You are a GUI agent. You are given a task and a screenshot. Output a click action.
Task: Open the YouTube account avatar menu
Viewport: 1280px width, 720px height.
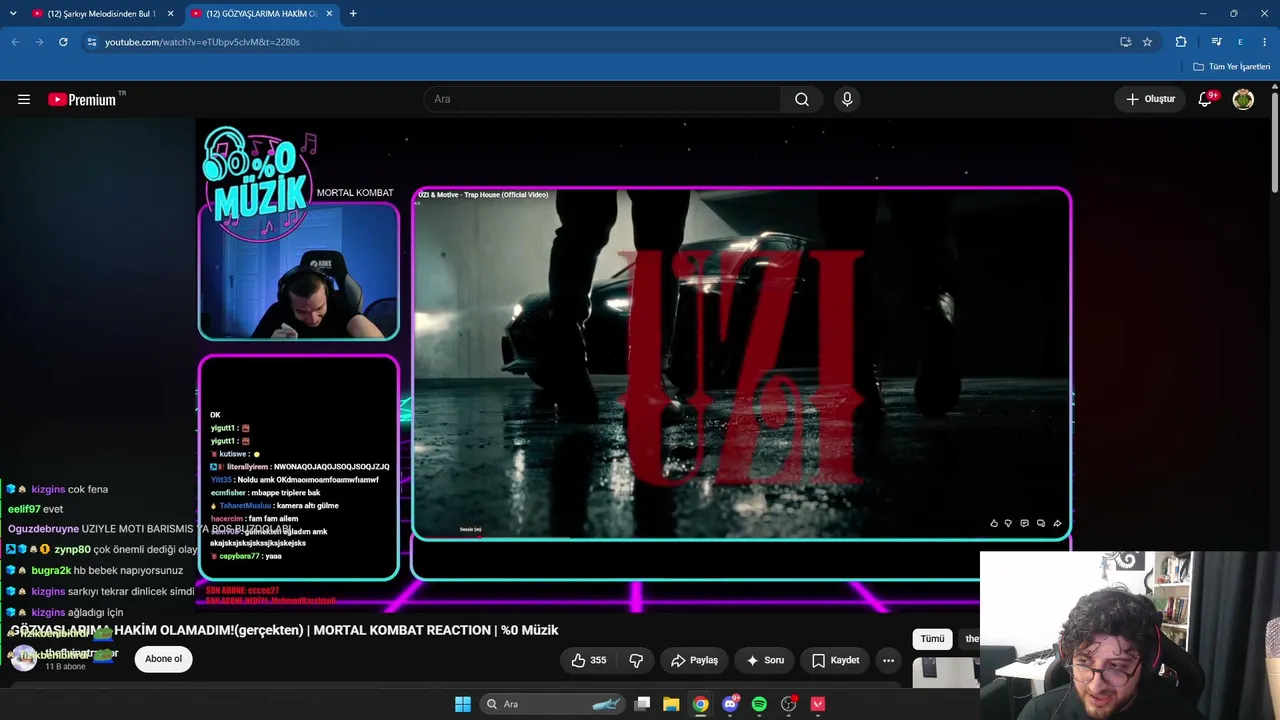(x=1243, y=99)
